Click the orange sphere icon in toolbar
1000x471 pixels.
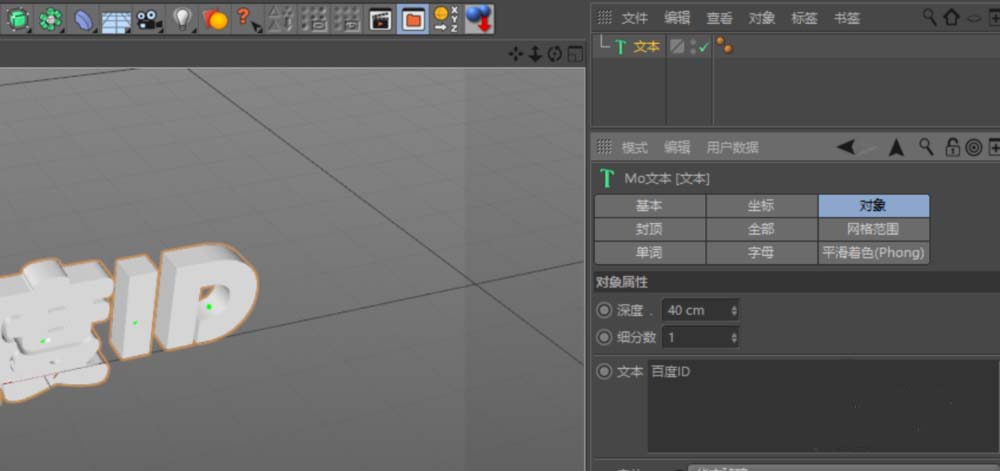[216, 19]
